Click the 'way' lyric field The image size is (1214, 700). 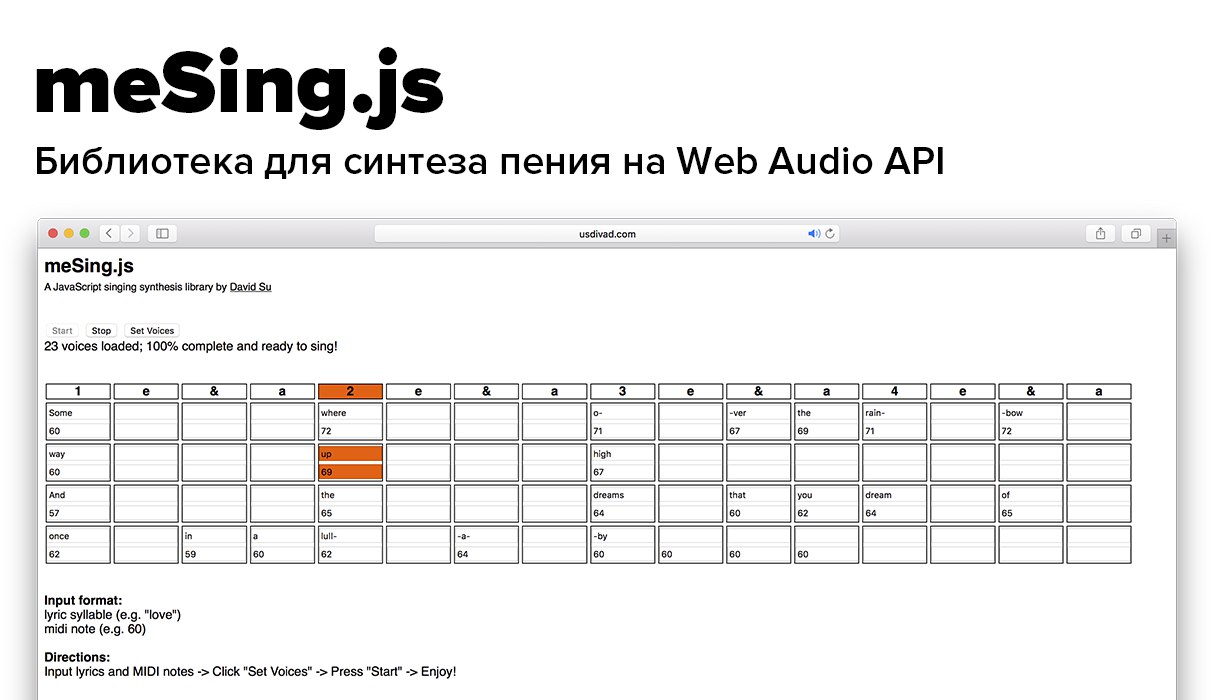tap(78, 453)
